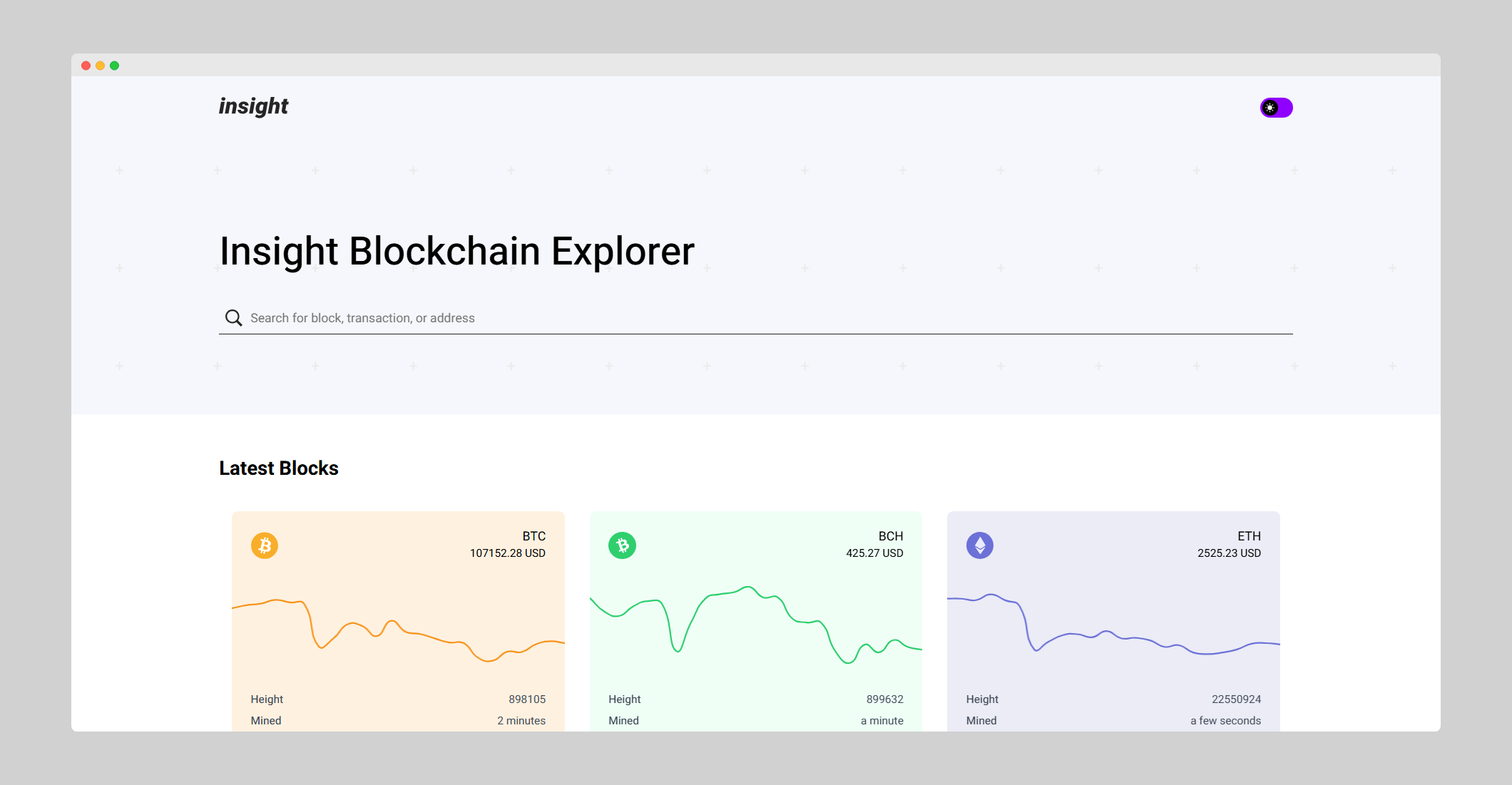The width and height of the screenshot is (1512, 785).
Task: Click the sun icon in theme switch
Action: (1270, 108)
